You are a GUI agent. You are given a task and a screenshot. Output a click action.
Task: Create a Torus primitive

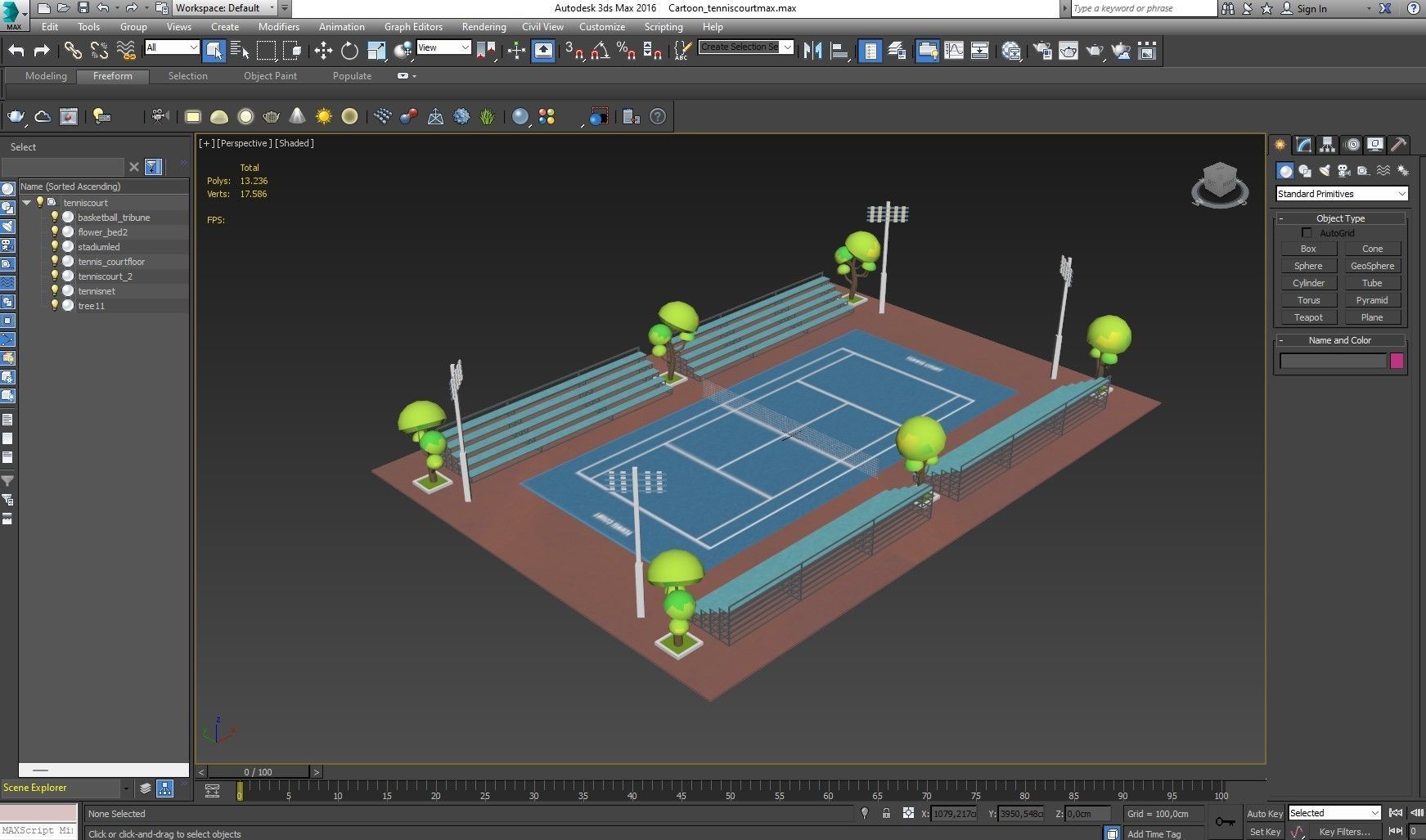click(x=1308, y=300)
